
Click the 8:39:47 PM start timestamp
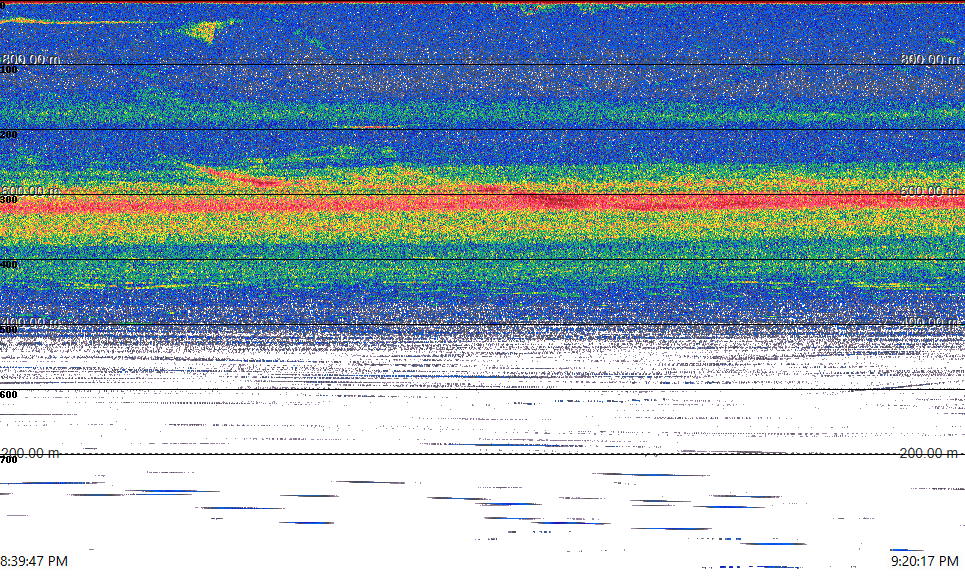(34, 561)
